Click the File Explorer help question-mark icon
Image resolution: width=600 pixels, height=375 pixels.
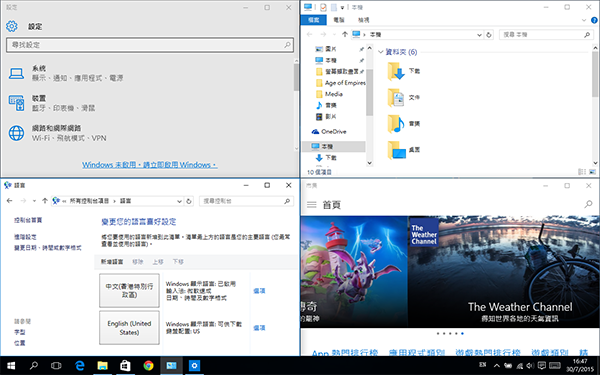593,20
